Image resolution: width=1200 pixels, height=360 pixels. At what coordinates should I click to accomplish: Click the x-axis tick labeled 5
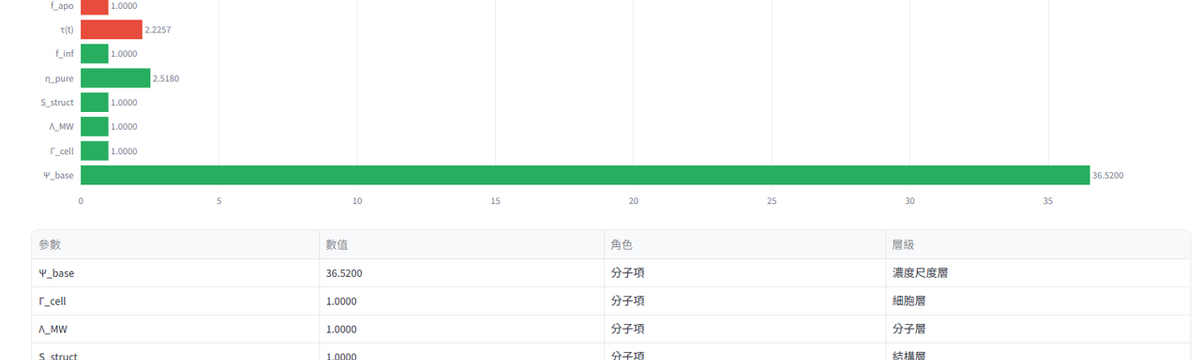pyautogui.click(x=219, y=201)
